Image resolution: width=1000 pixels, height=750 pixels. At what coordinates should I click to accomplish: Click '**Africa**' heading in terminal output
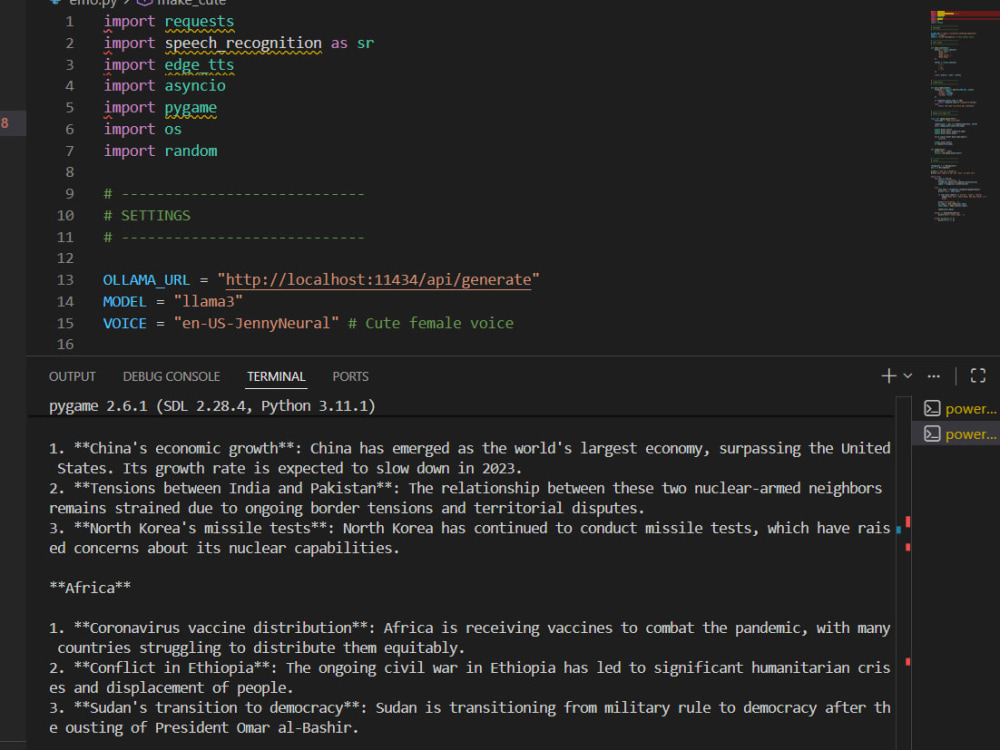click(90, 587)
